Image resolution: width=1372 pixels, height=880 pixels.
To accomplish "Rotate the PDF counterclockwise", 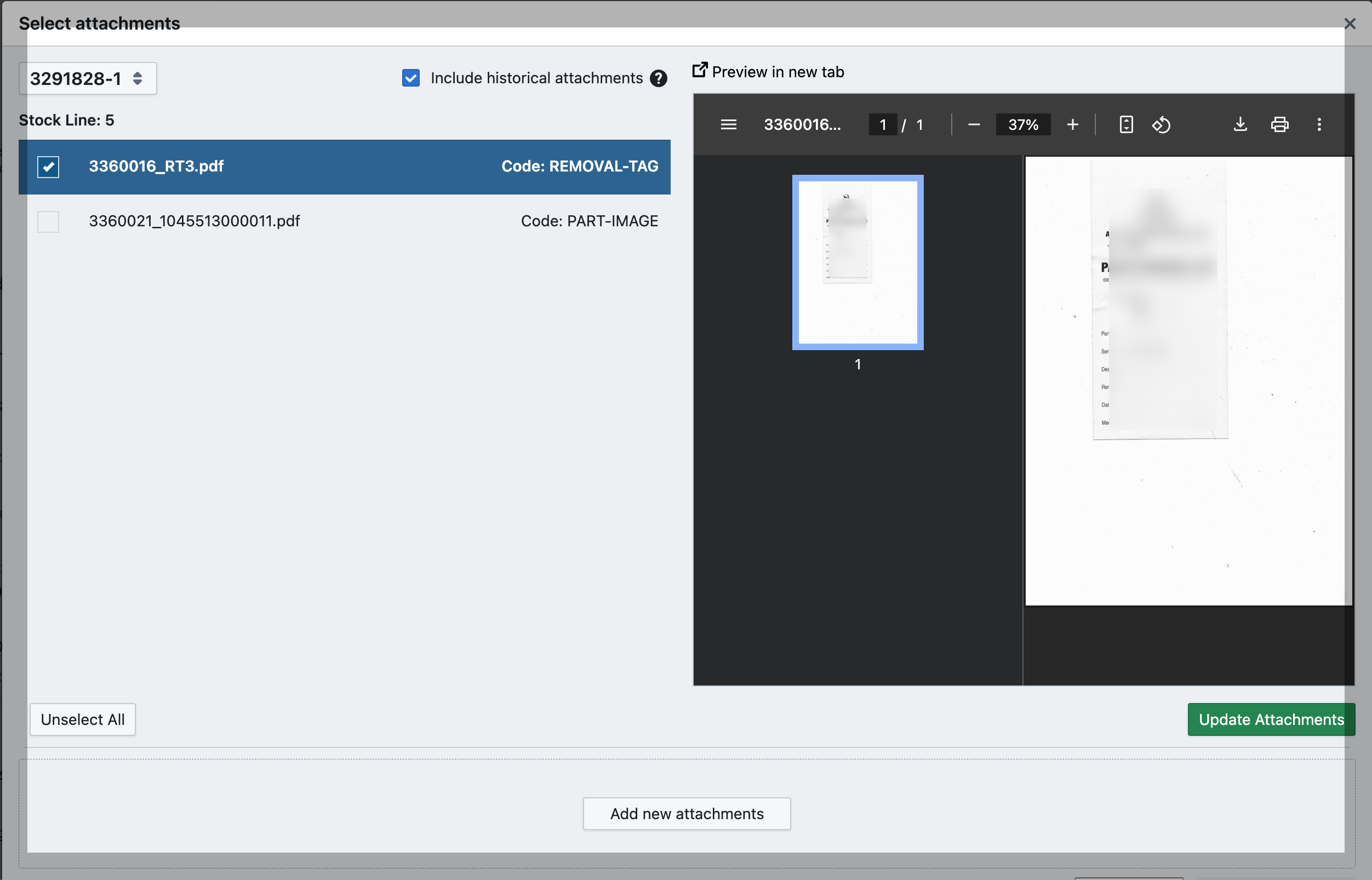I will click(x=1161, y=124).
